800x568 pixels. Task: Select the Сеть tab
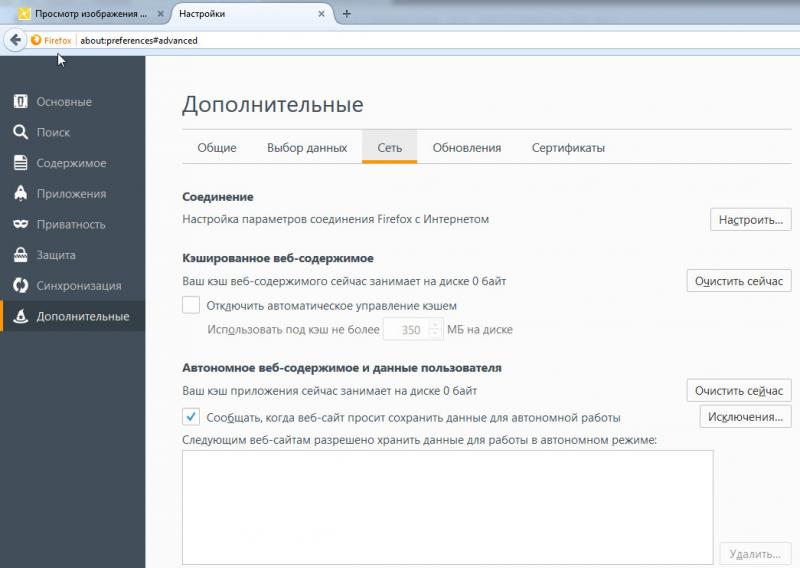pos(390,147)
